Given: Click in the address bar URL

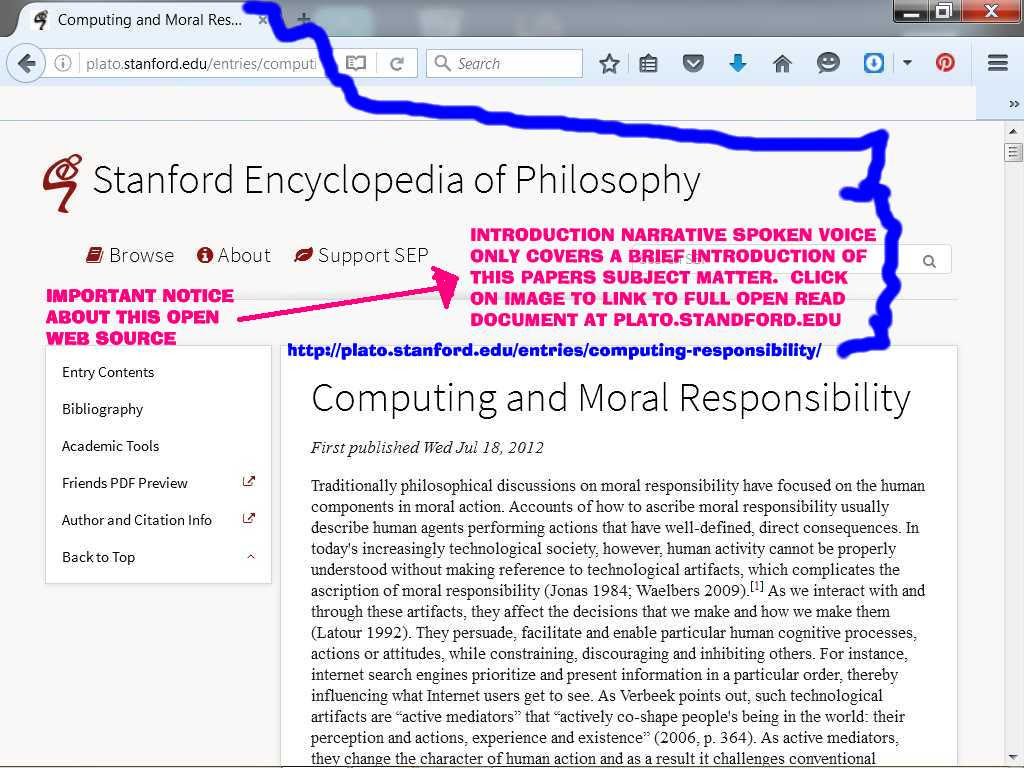Looking at the screenshot, I should click(x=201, y=63).
